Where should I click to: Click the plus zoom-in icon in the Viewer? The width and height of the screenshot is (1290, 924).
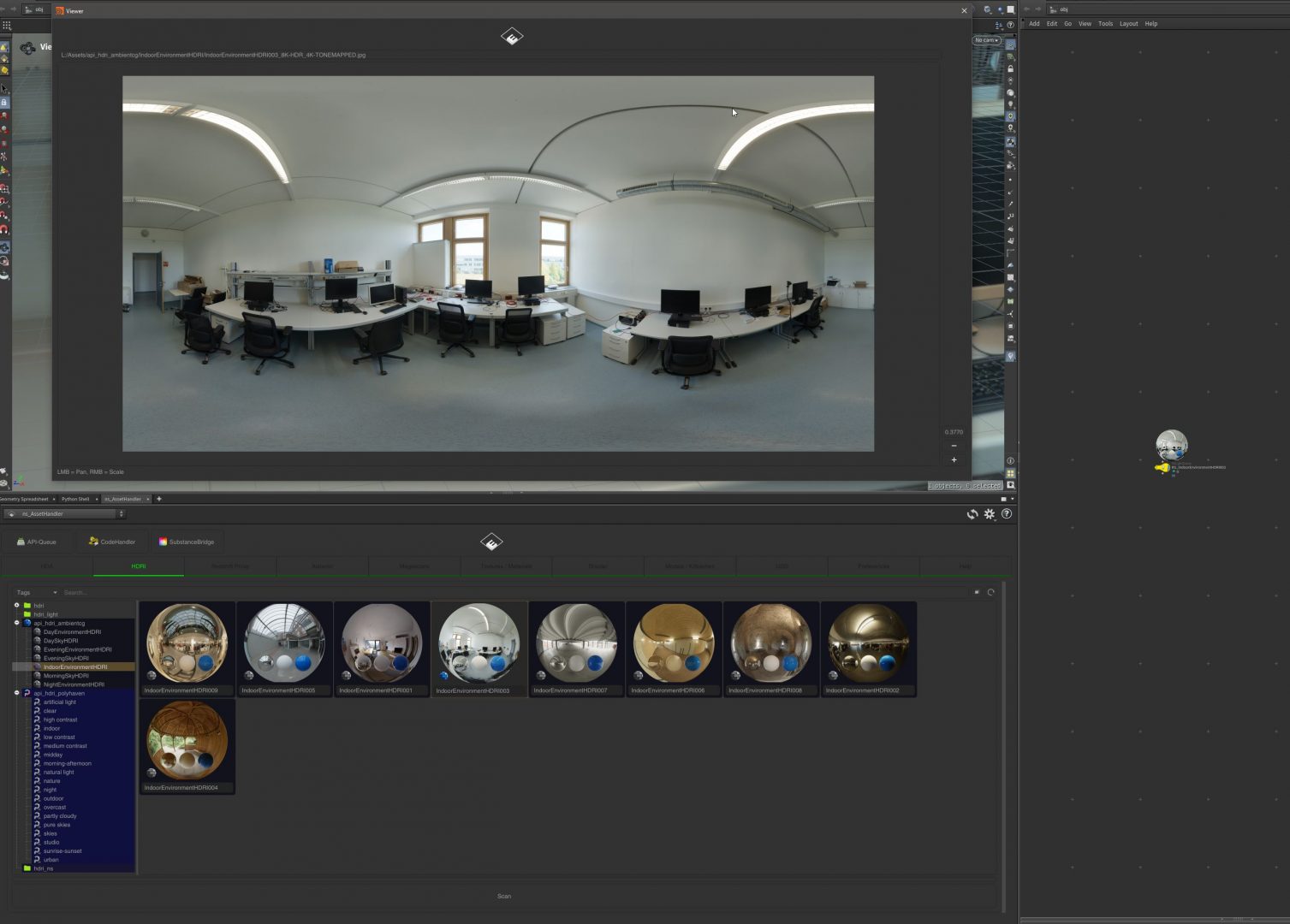point(954,460)
